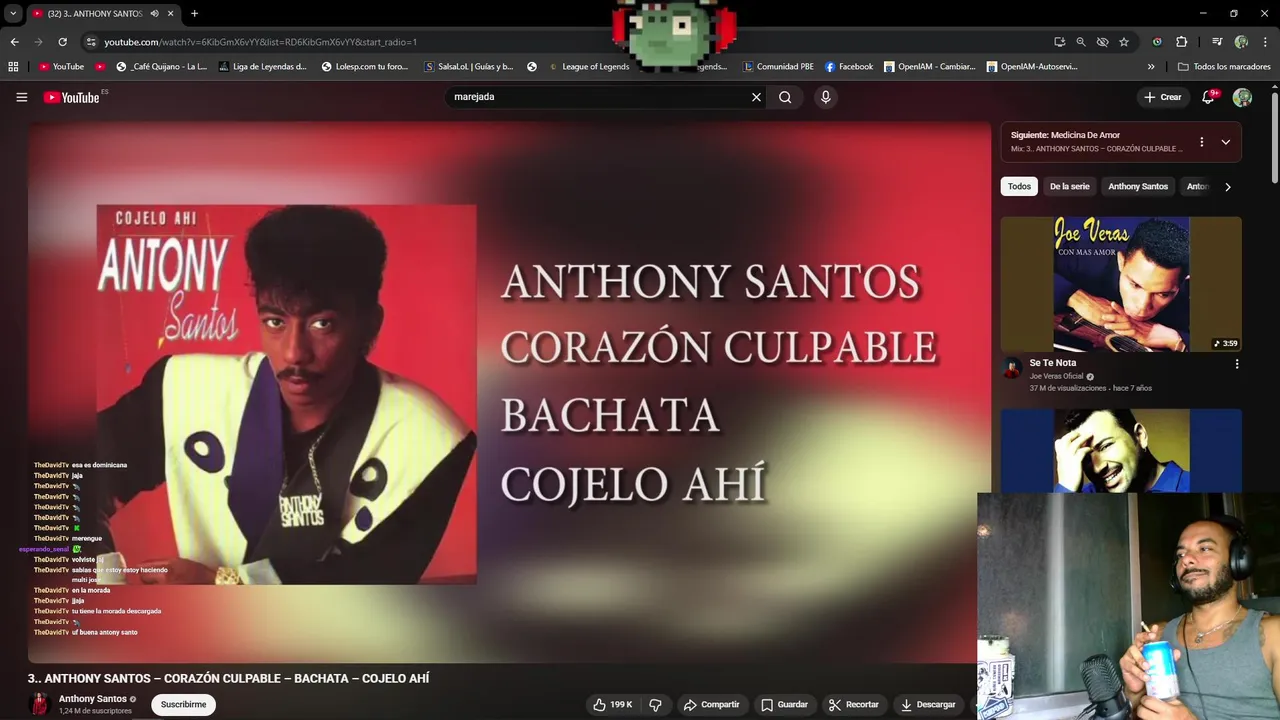Select the Anthony Santos filter chip

[1138, 187]
